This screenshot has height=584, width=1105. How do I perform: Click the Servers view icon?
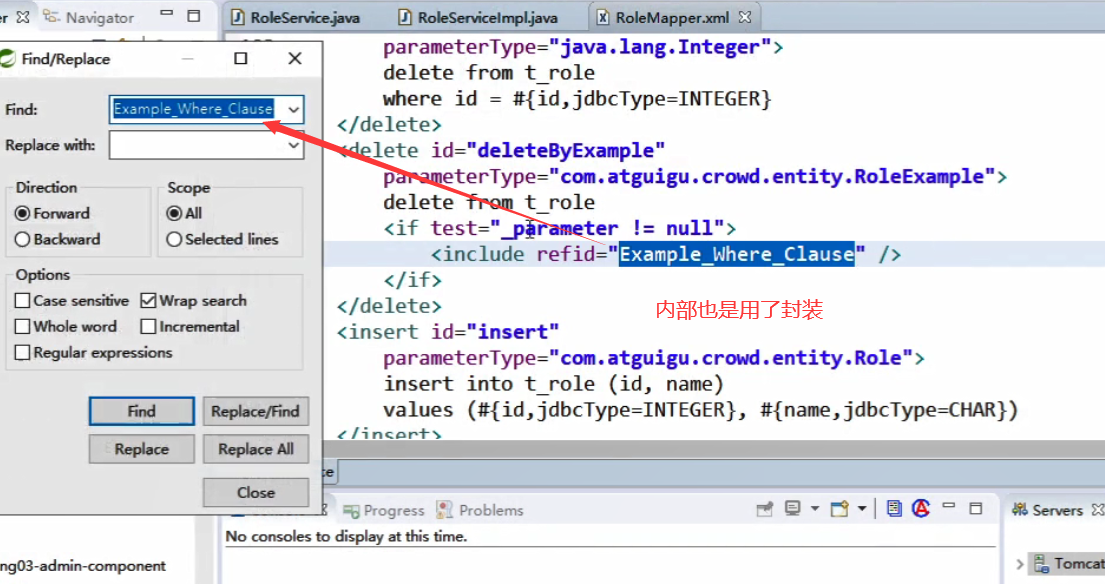pos(1020,509)
